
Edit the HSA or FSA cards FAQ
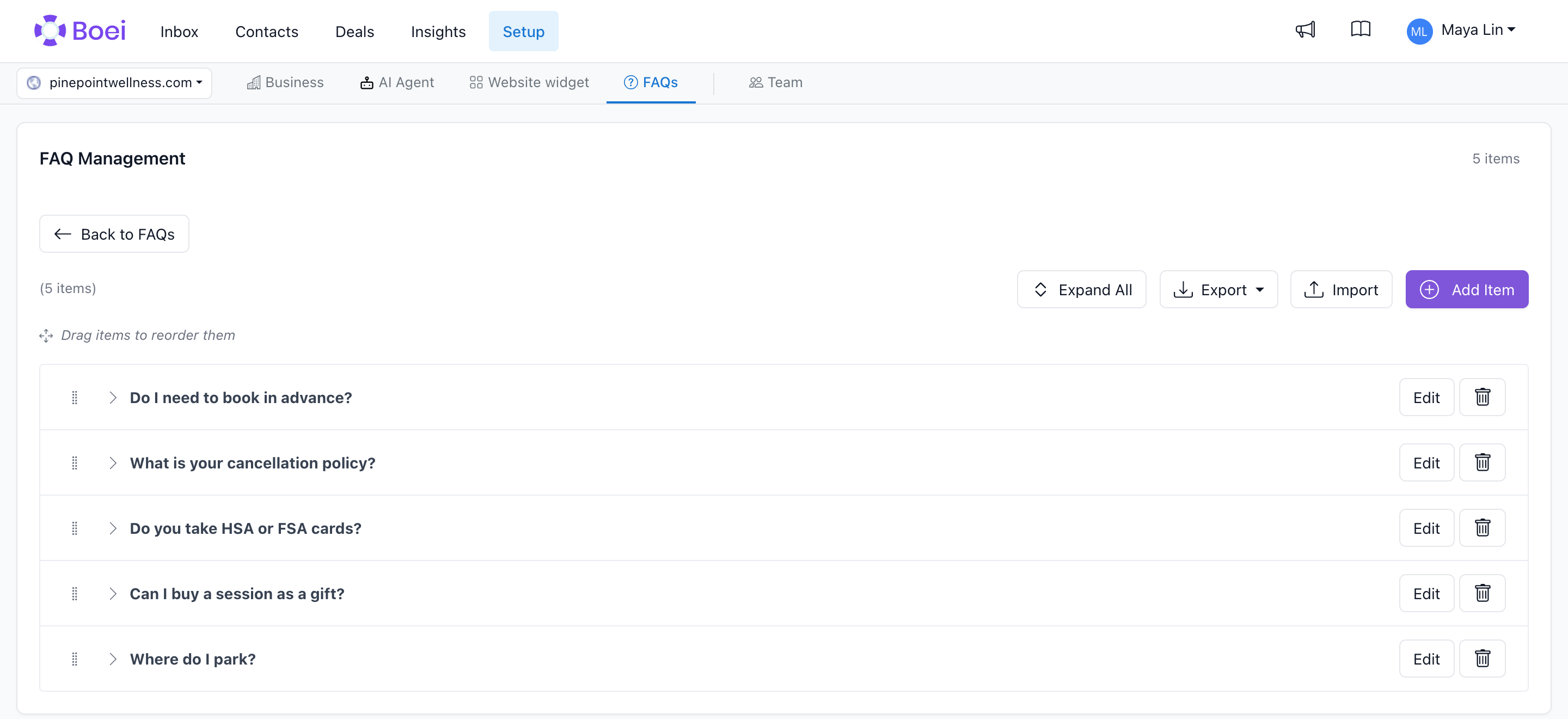click(1426, 528)
